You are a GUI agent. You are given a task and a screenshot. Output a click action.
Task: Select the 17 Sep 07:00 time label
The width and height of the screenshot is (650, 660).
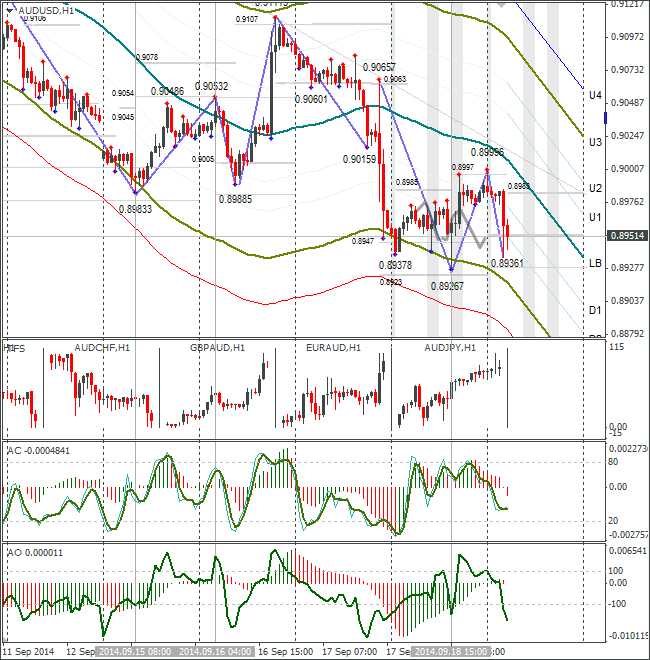coord(349,652)
